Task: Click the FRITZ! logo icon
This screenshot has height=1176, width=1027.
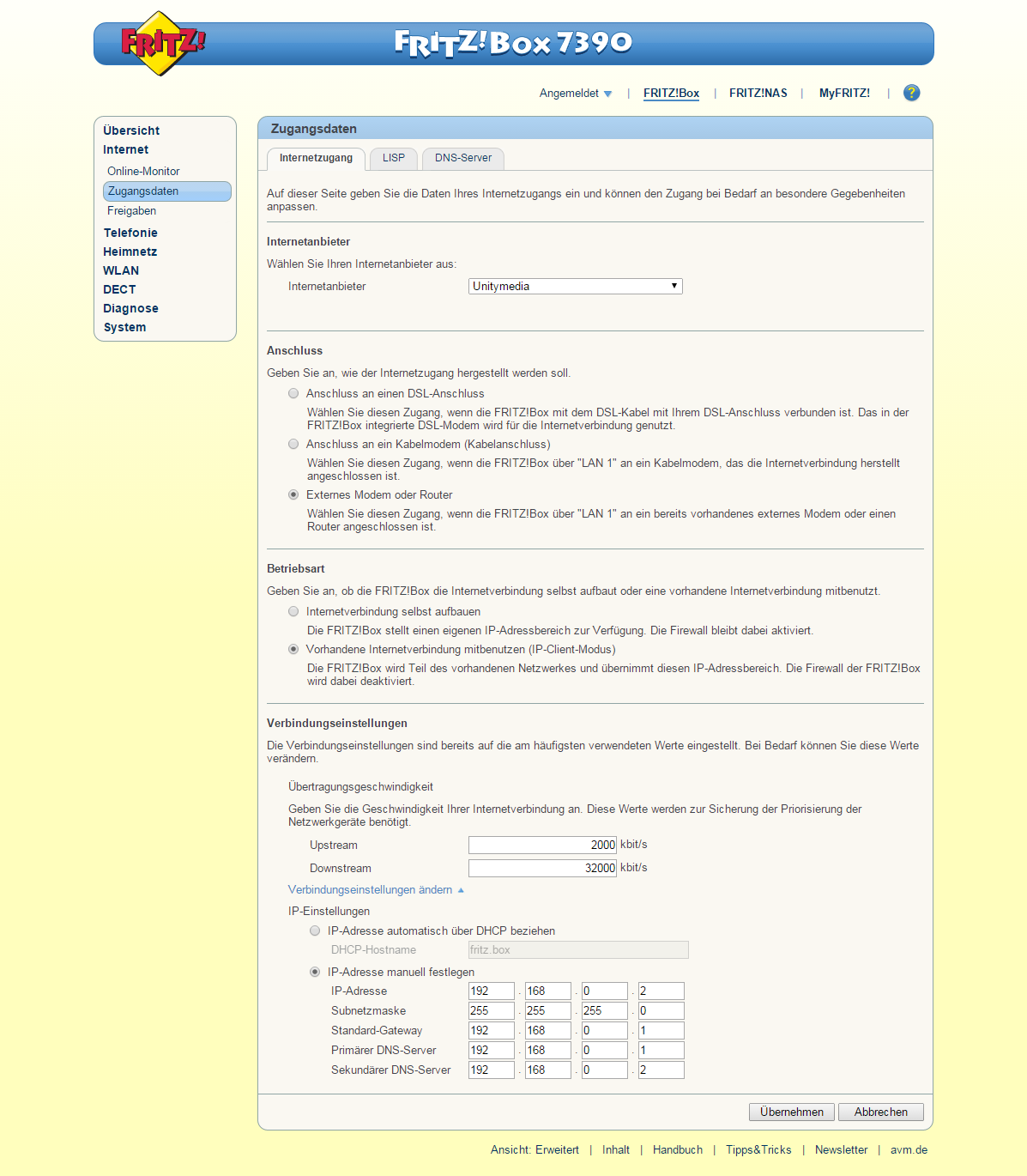Action: point(160,43)
